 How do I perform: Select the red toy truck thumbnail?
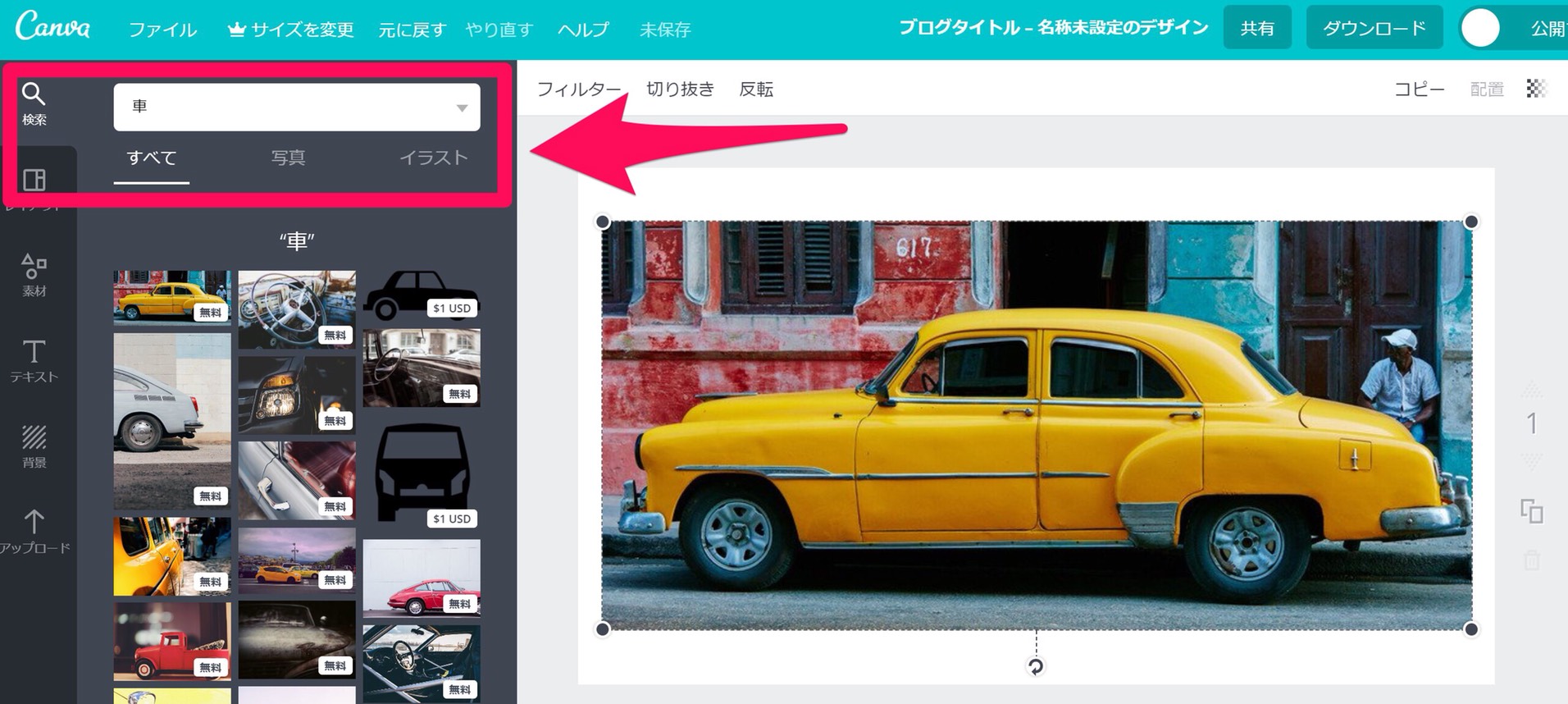(x=172, y=641)
